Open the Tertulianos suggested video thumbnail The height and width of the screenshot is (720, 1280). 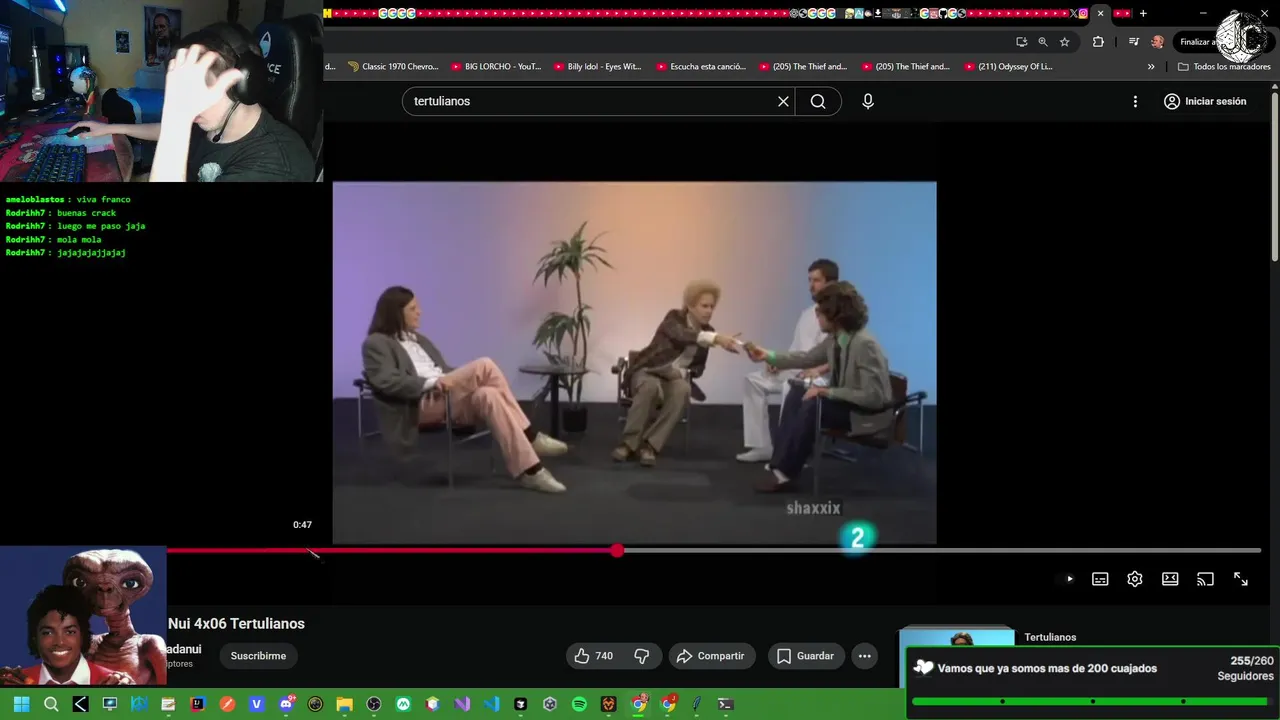pos(957,638)
